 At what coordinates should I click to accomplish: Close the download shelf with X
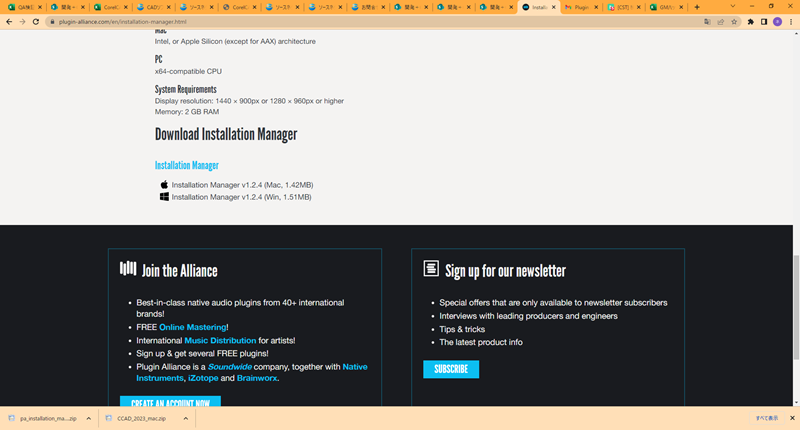pos(792,418)
